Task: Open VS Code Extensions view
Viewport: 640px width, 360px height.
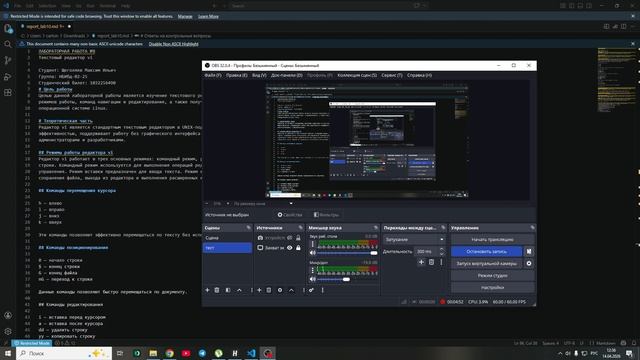Action: click(8, 93)
